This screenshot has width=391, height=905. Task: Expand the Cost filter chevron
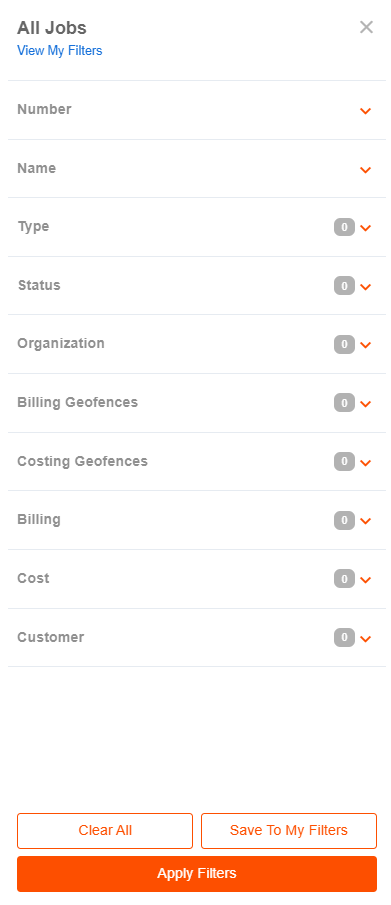click(x=365, y=580)
